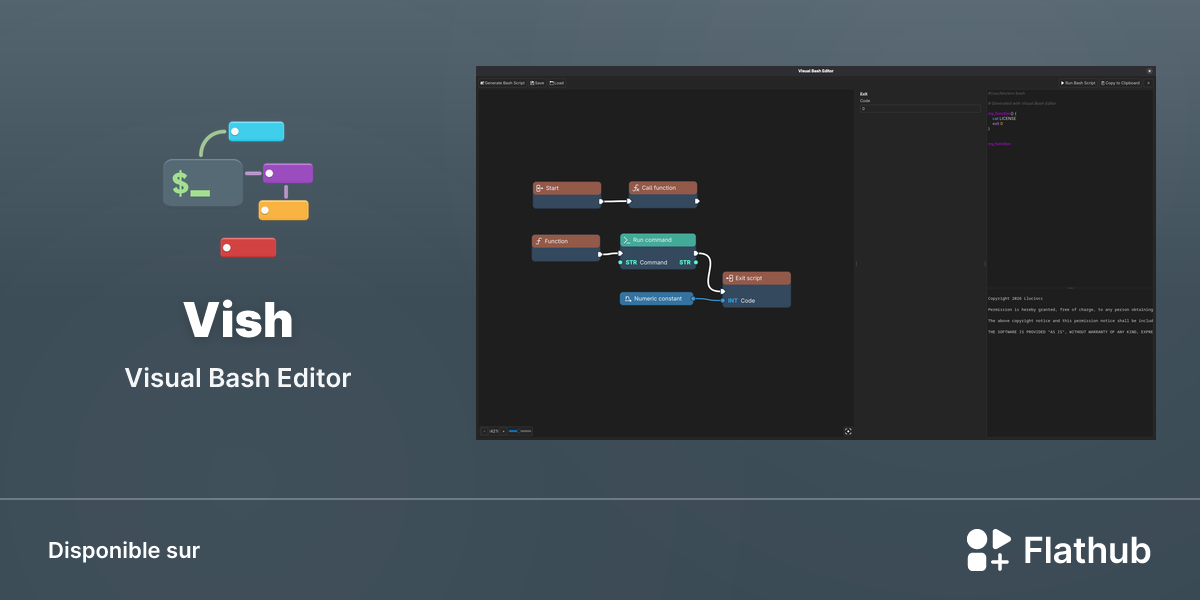Click the Exit script node icon
Image resolution: width=1200 pixels, height=600 pixels.
(x=729, y=278)
